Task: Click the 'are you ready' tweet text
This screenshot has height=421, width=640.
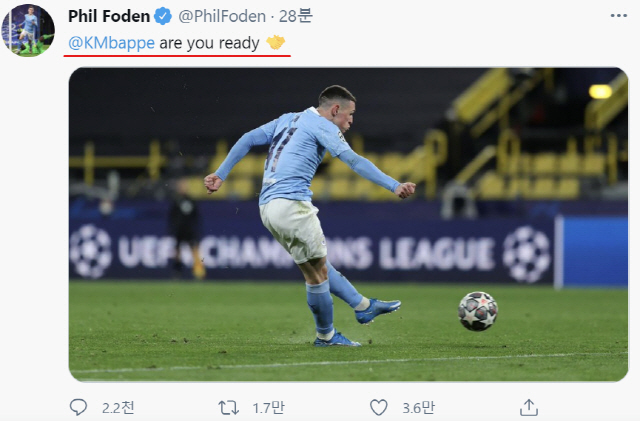Action: click(209, 43)
